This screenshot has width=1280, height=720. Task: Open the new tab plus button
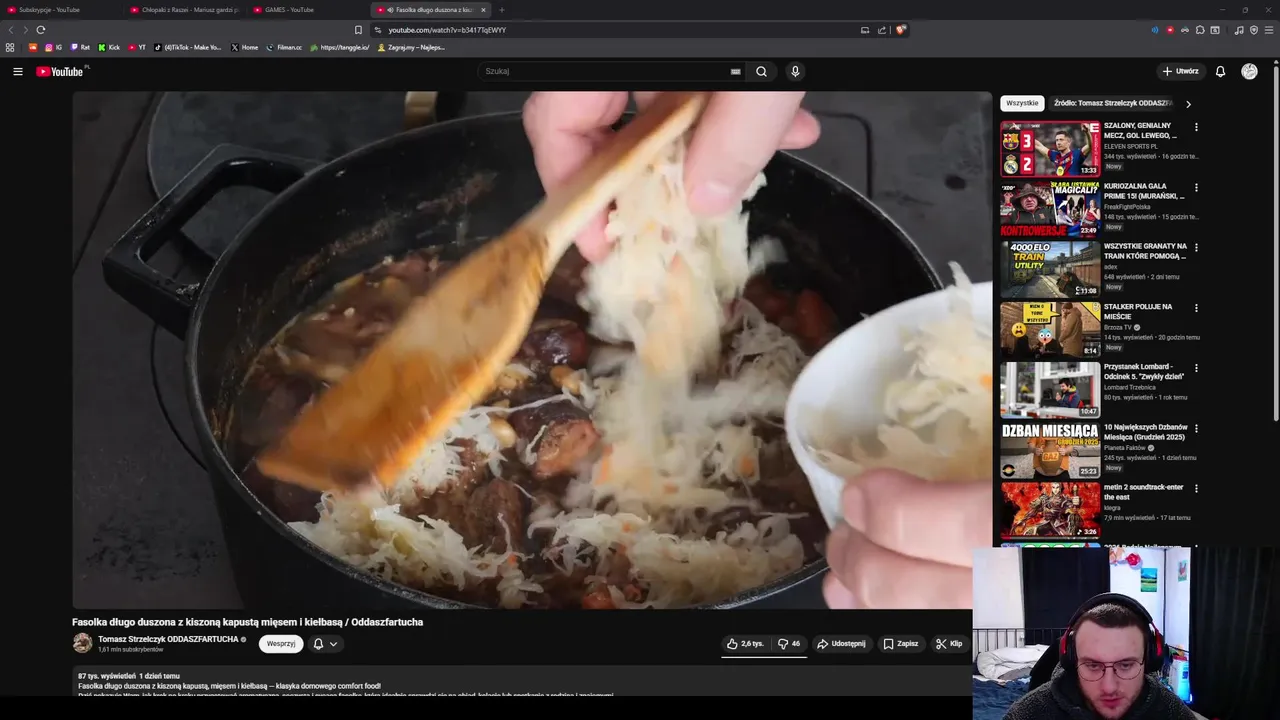502,10
